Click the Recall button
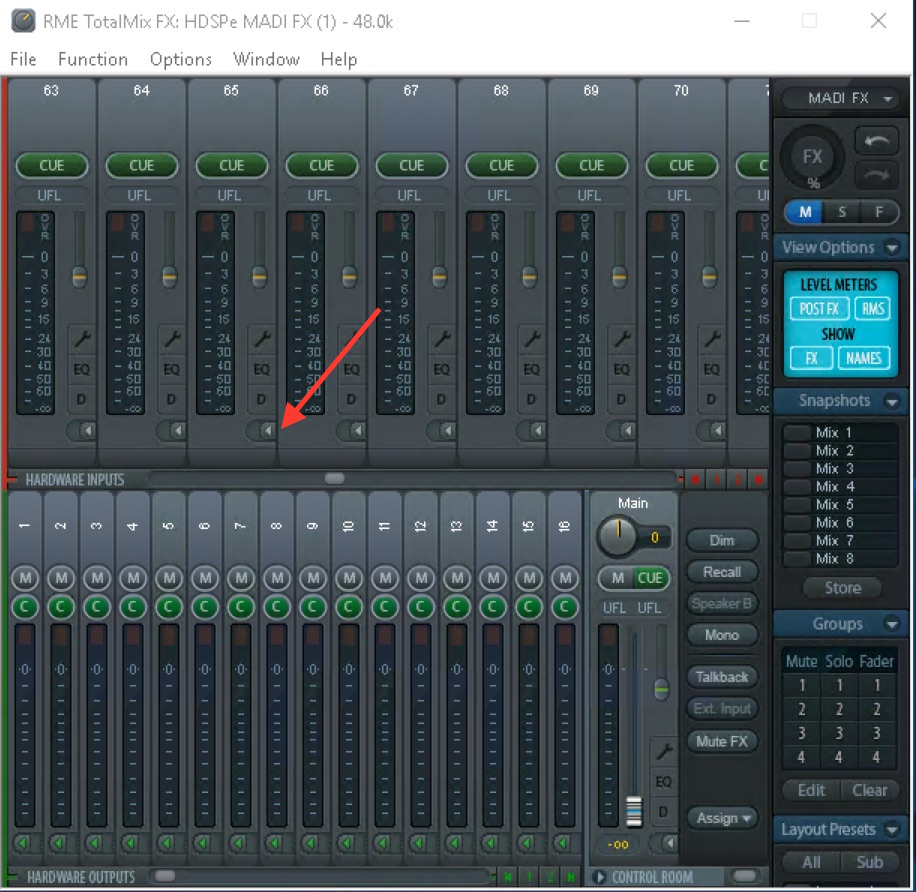 pos(722,572)
